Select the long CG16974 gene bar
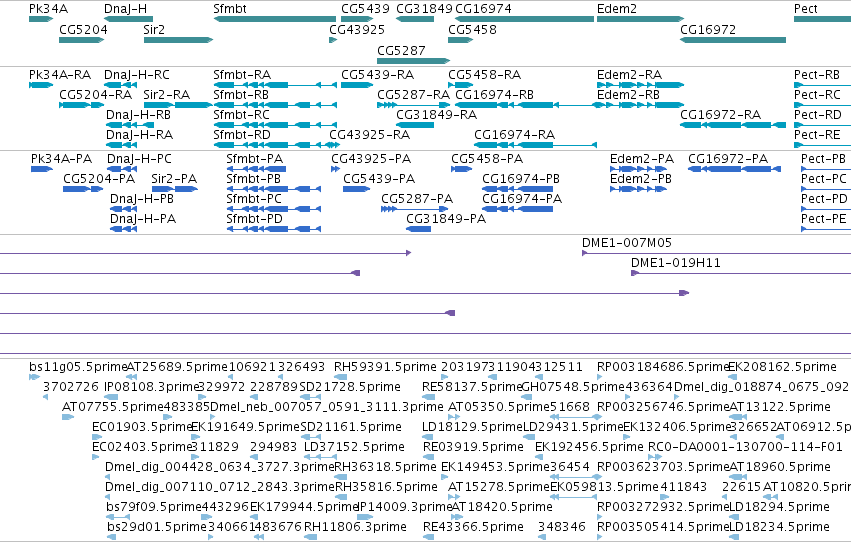This screenshot has height=542, width=851. (525, 19)
